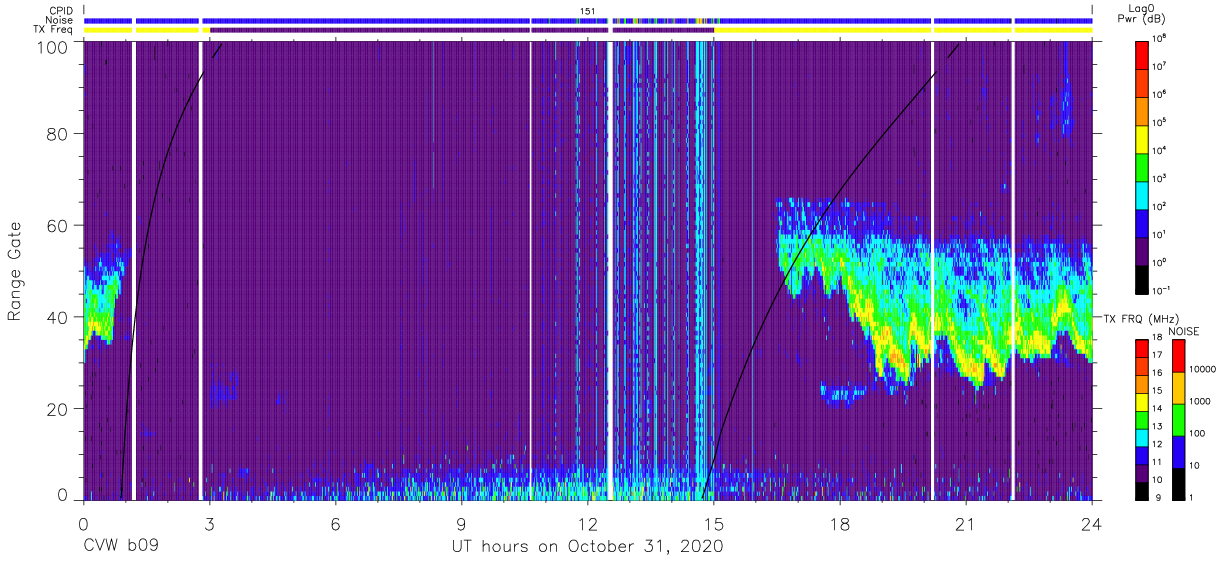Click the 'Range Gate' y-axis label
Image resolution: width=1228 pixels, height=567 pixels.
click(15, 273)
